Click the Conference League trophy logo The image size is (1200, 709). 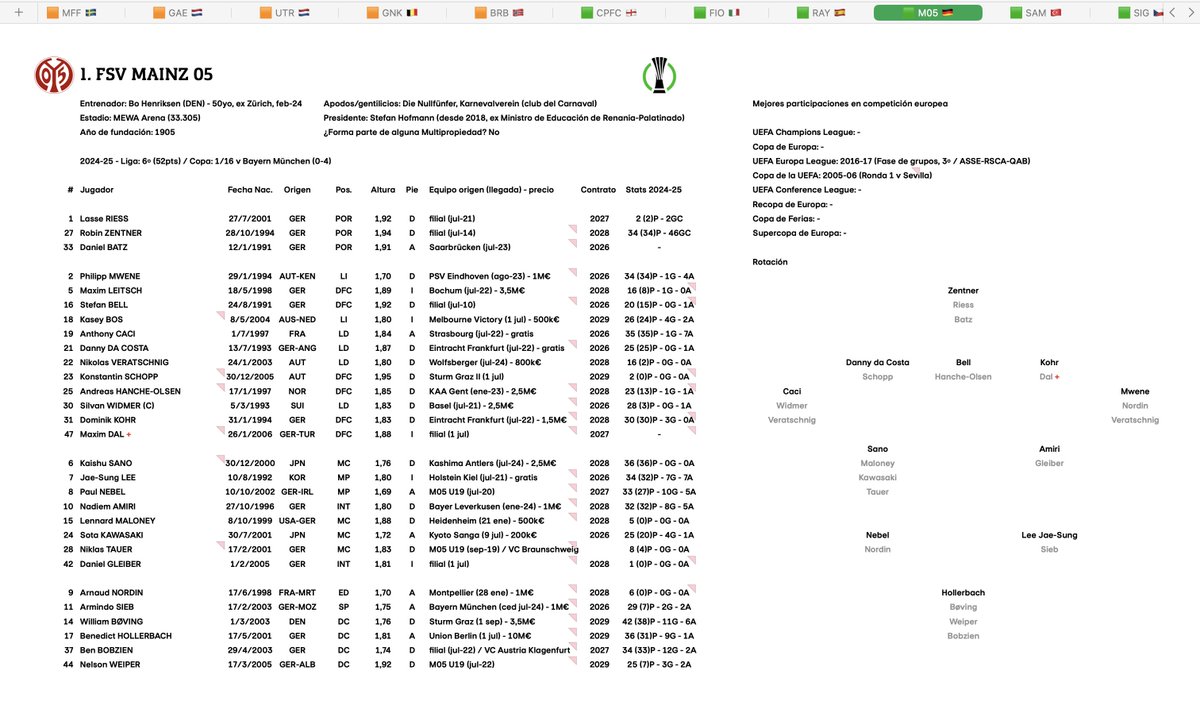(658, 75)
